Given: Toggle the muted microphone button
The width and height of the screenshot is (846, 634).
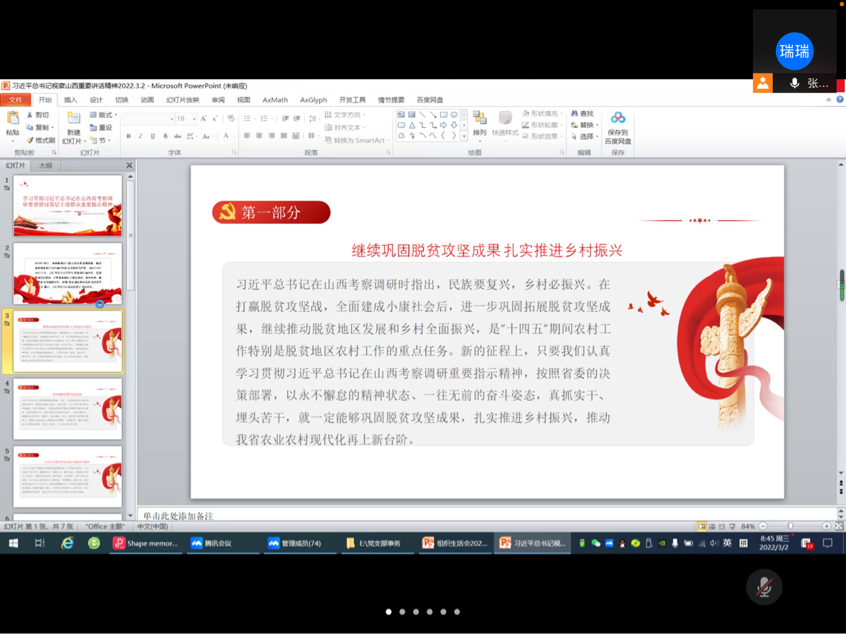Looking at the screenshot, I should [x=764, y=587].
